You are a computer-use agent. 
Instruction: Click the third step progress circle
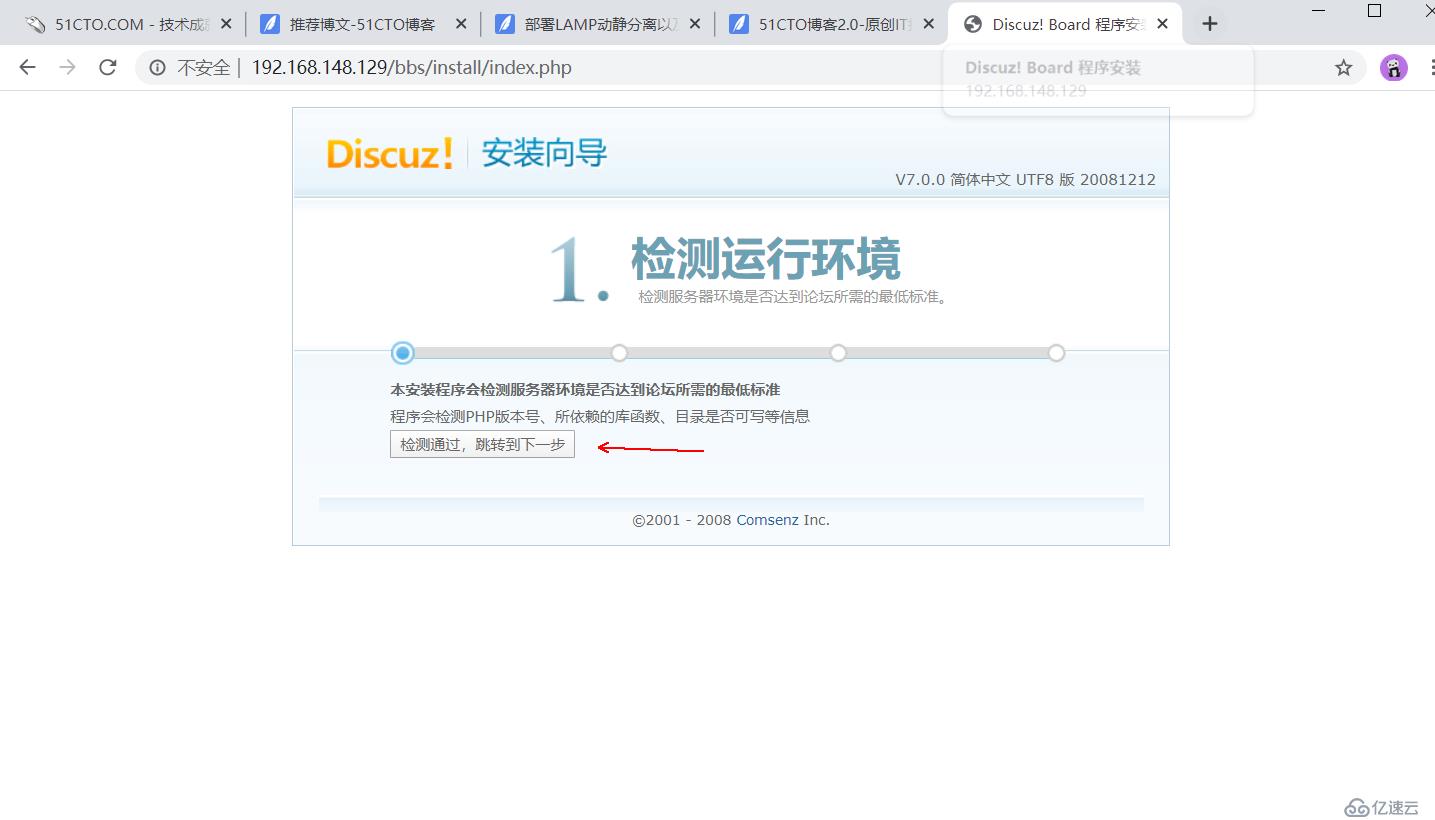click(x=838, y=353)
